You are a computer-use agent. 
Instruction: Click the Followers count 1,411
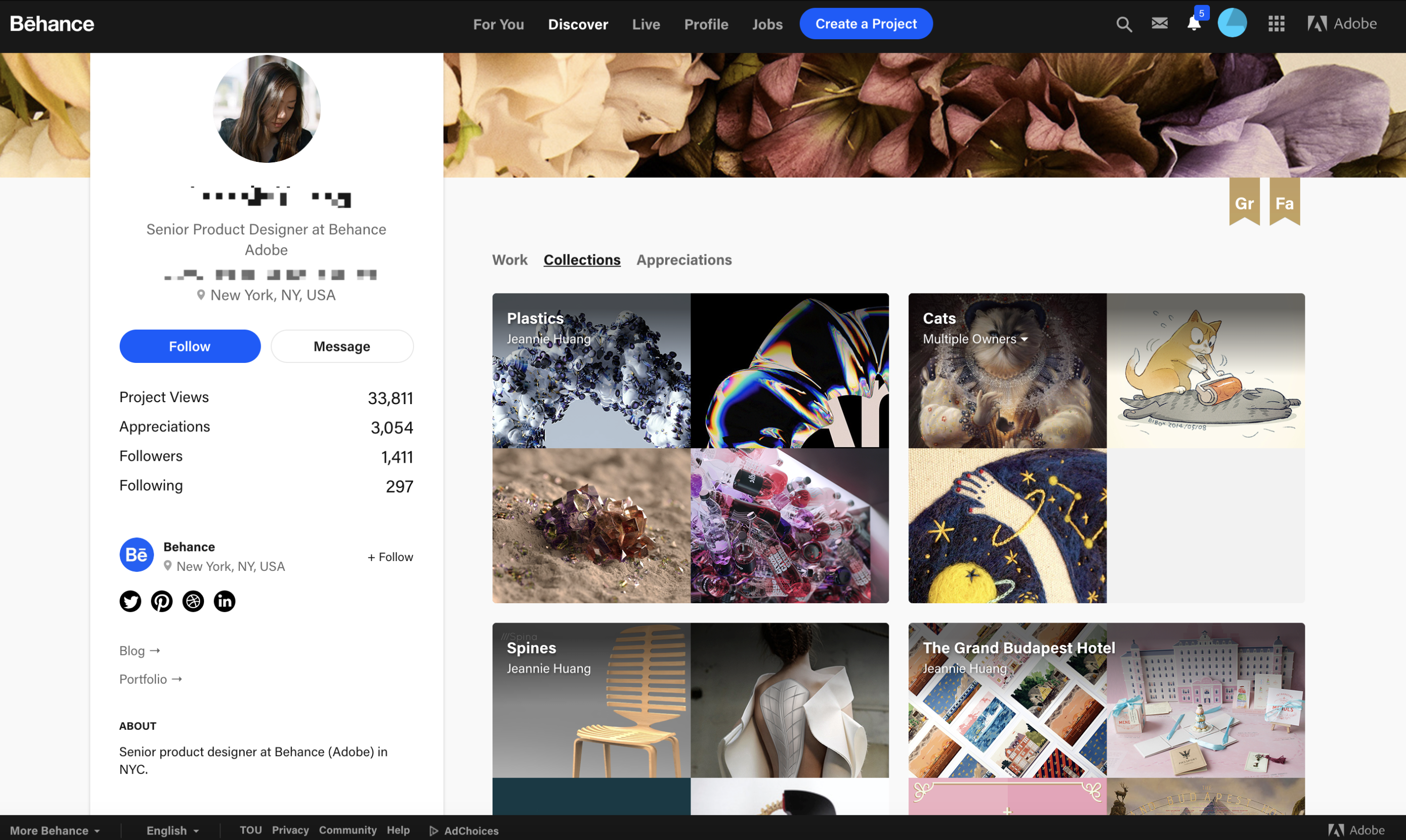point(397,457)
